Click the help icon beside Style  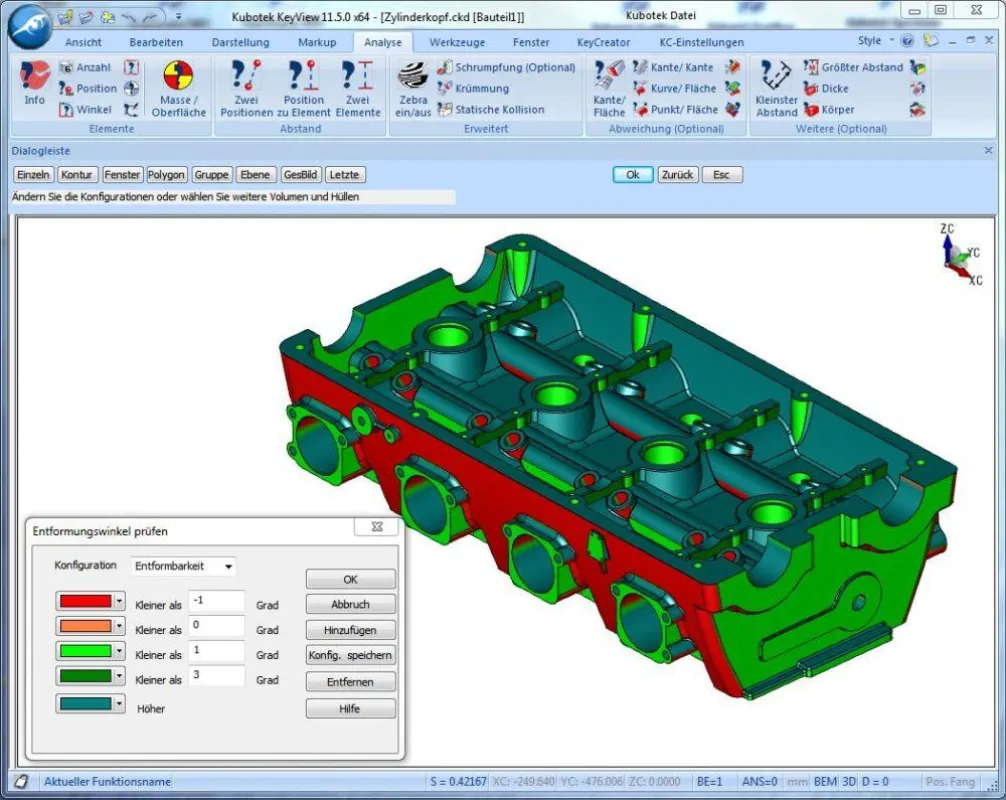coord(907,41)
